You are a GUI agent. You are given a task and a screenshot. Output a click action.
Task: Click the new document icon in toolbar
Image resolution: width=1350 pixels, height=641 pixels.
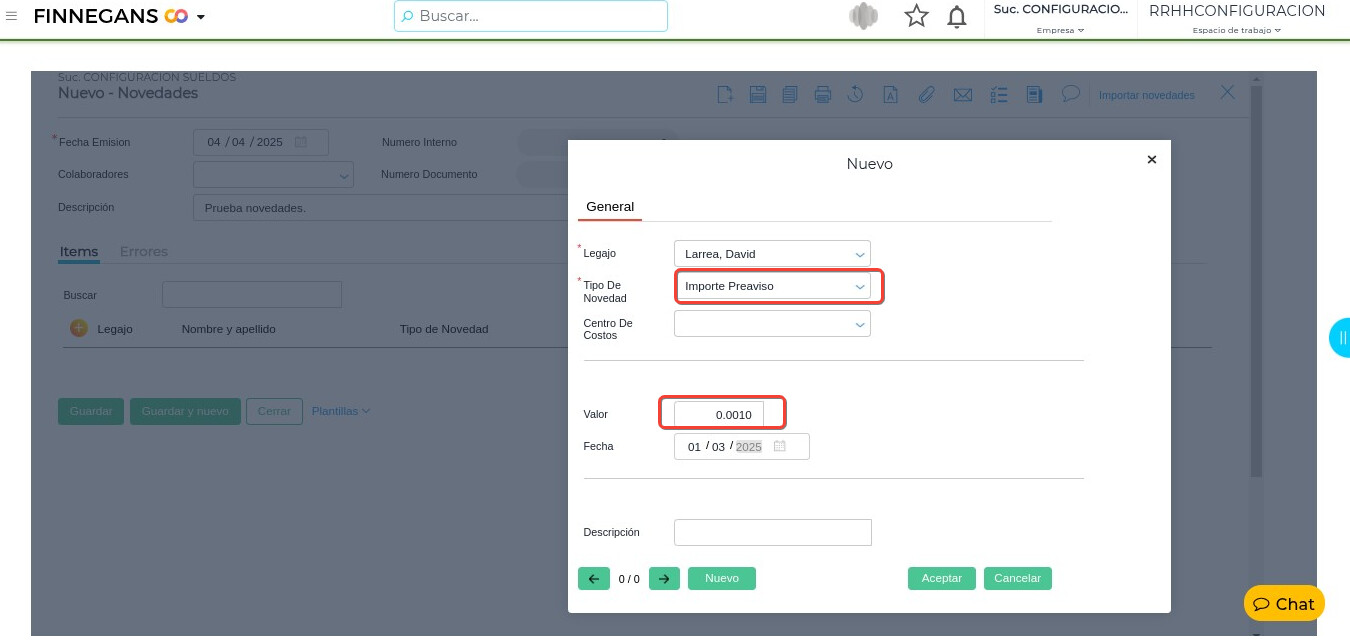726,95
